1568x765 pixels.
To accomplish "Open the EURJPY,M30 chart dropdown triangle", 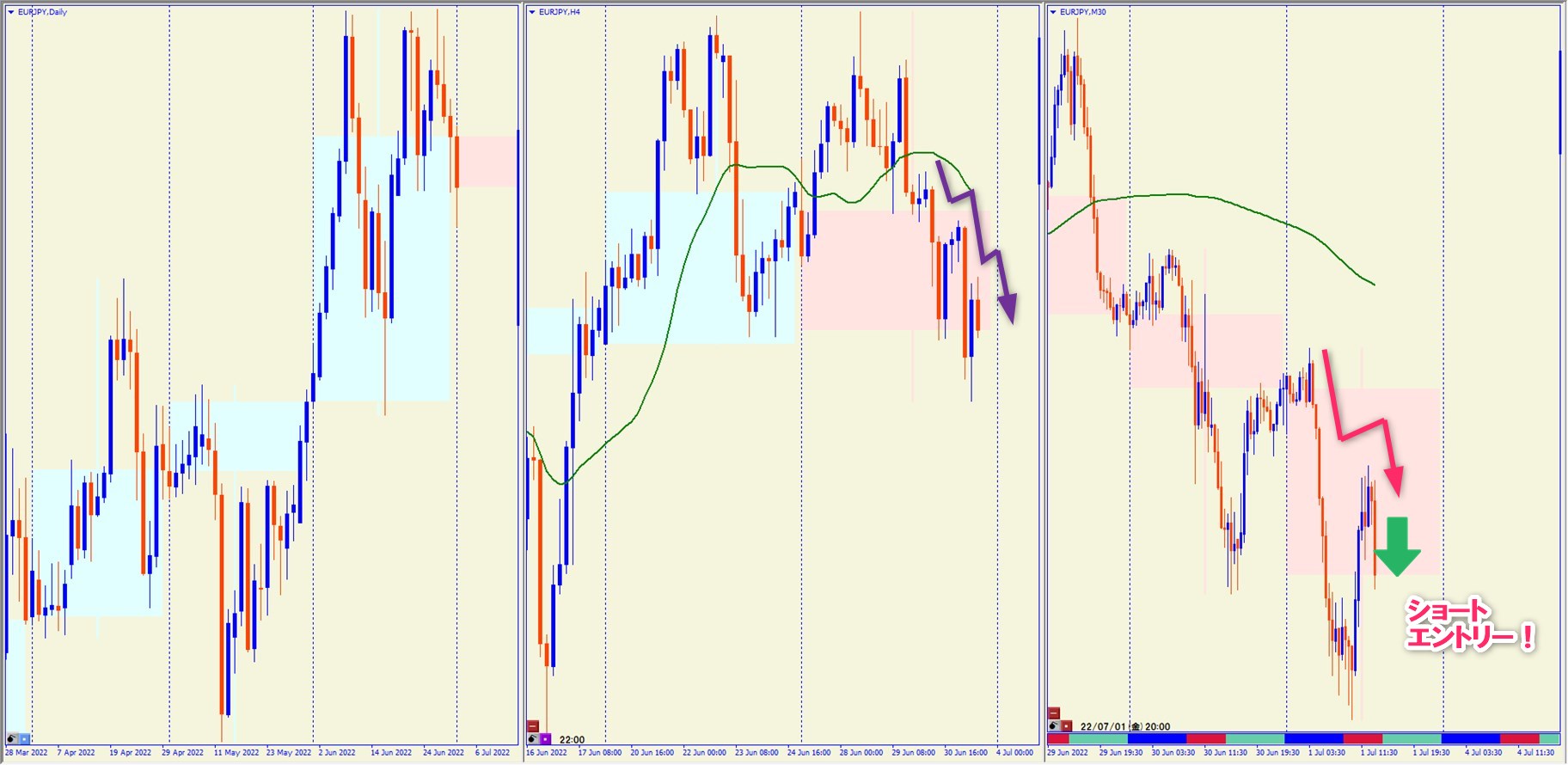I will tap(1053, 12).
